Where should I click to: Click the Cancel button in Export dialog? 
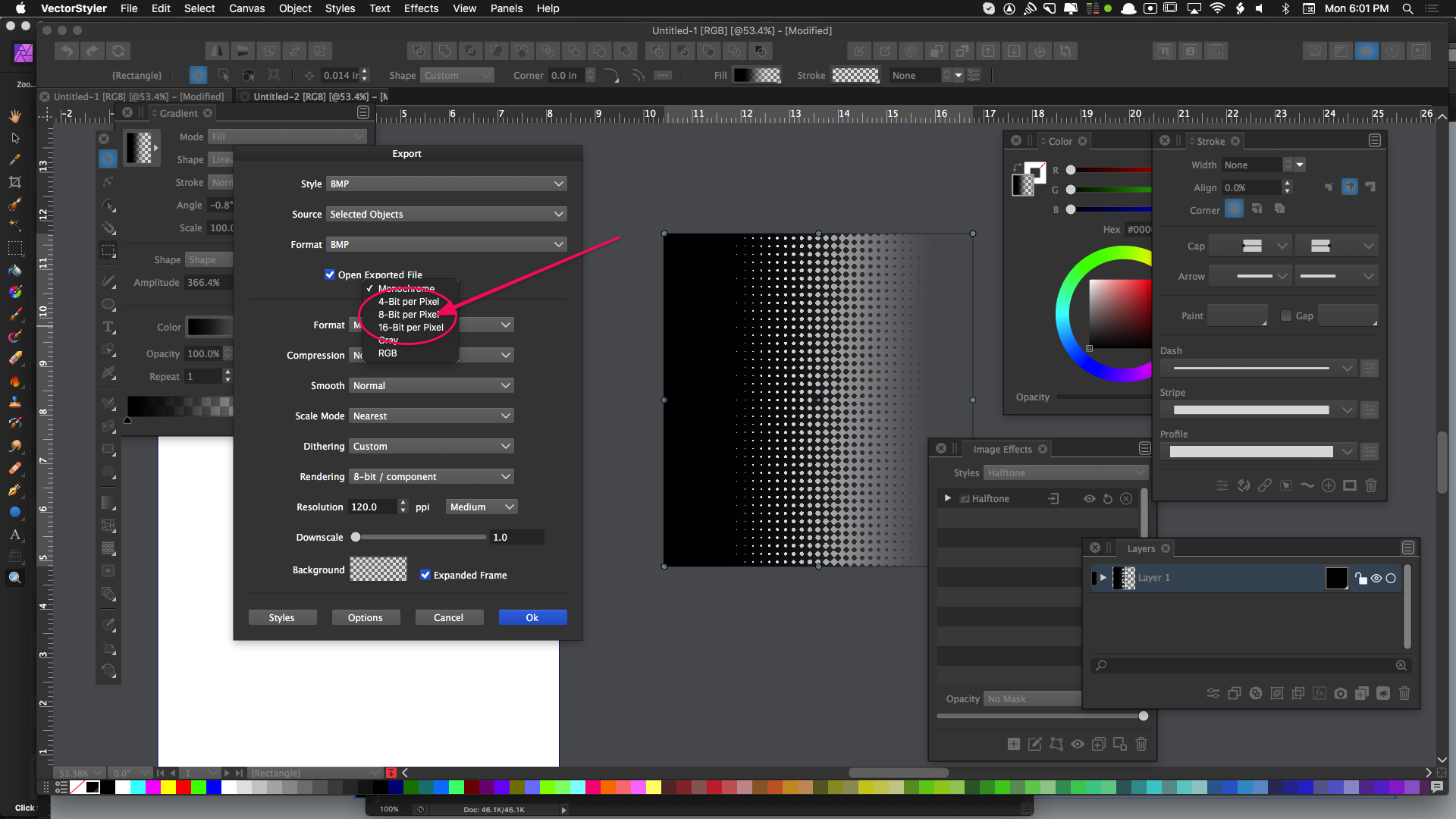pyautogui.click(x=448, y=617)
